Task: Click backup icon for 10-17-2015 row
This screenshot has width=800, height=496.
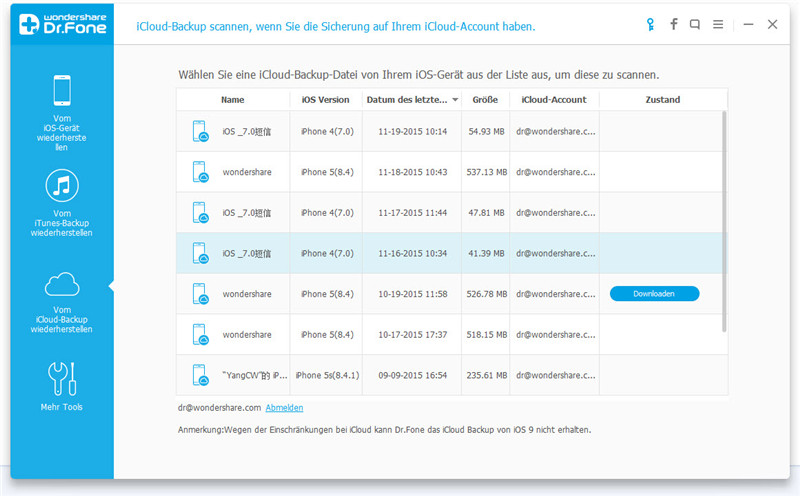Action: (201, 334)
